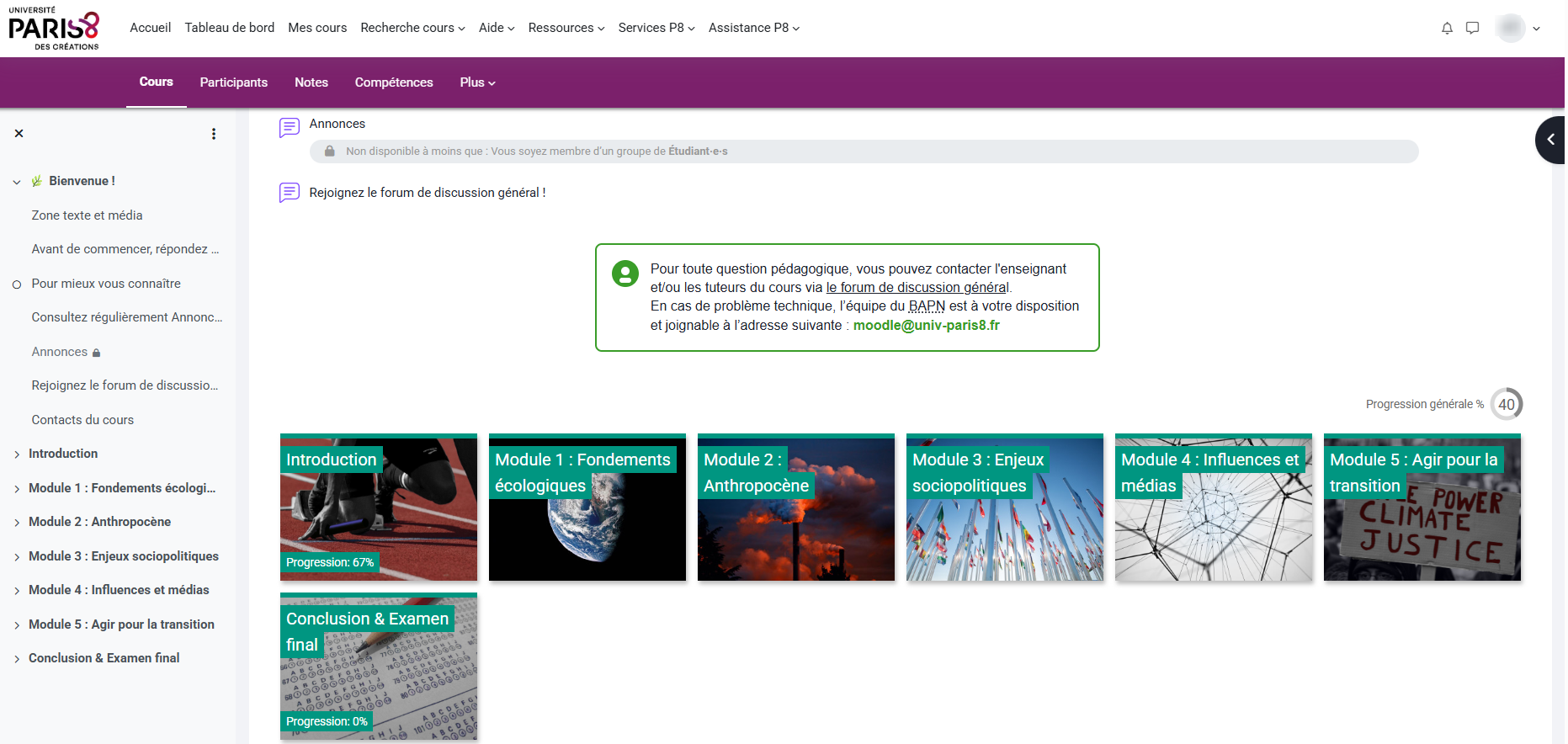
Task: Open Rejoignez le forum de discussion général link
Action: [x=428, y=193]
